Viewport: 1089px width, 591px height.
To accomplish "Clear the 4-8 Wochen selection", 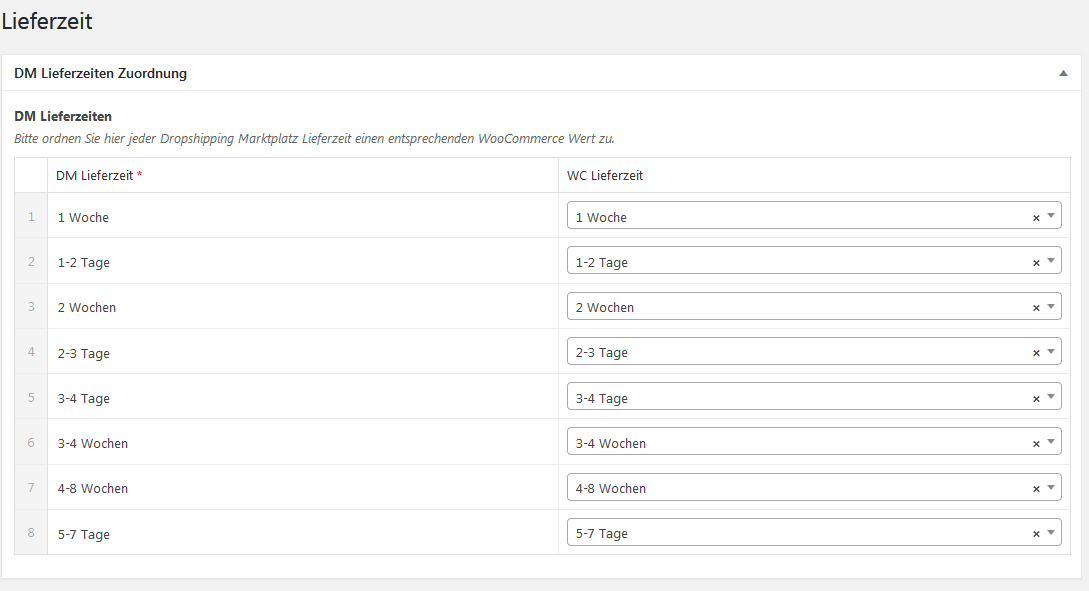I will point(1036,490).
